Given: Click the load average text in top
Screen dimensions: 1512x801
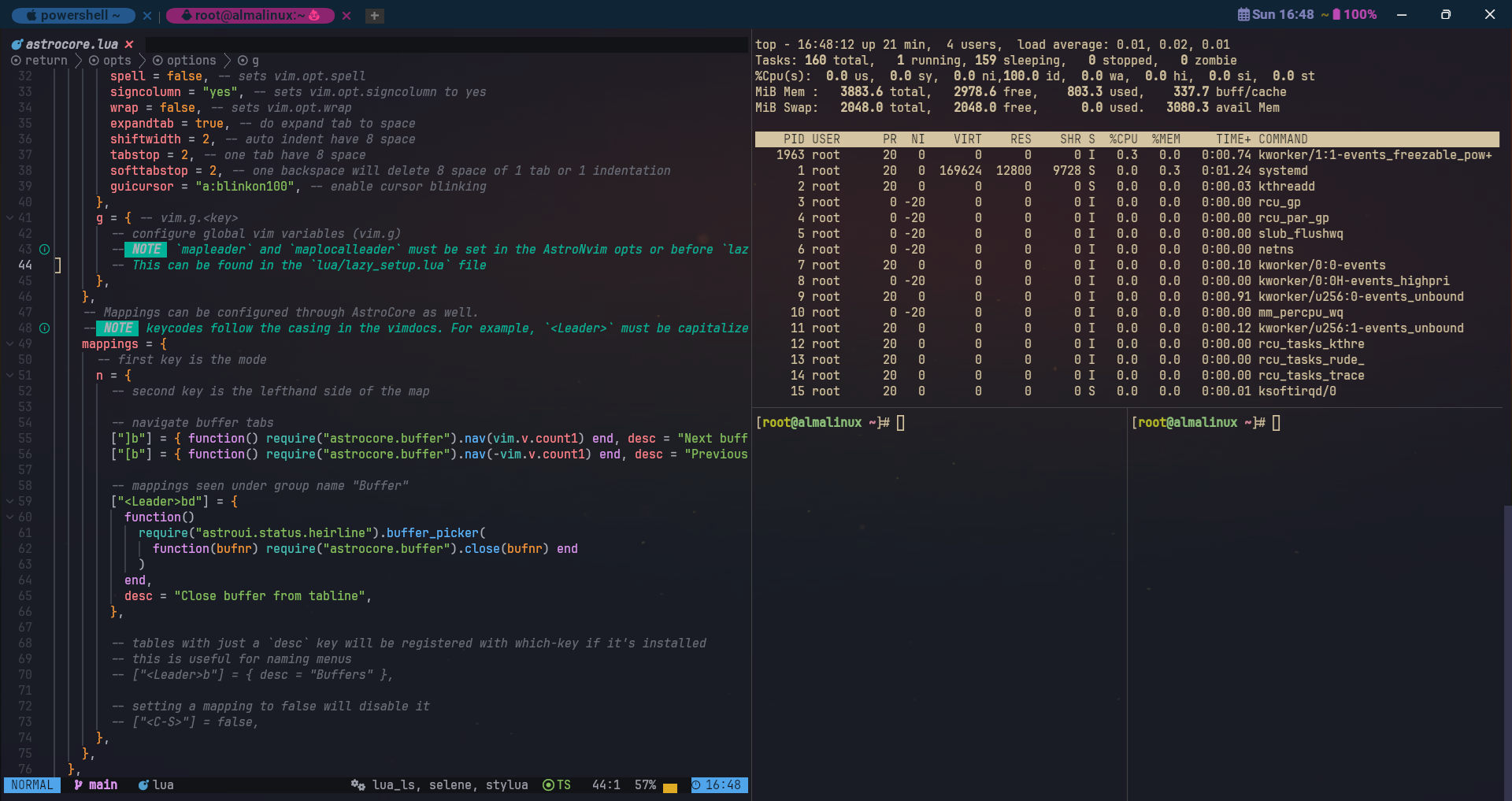Looking at the screenshot, I should 1123,44.
